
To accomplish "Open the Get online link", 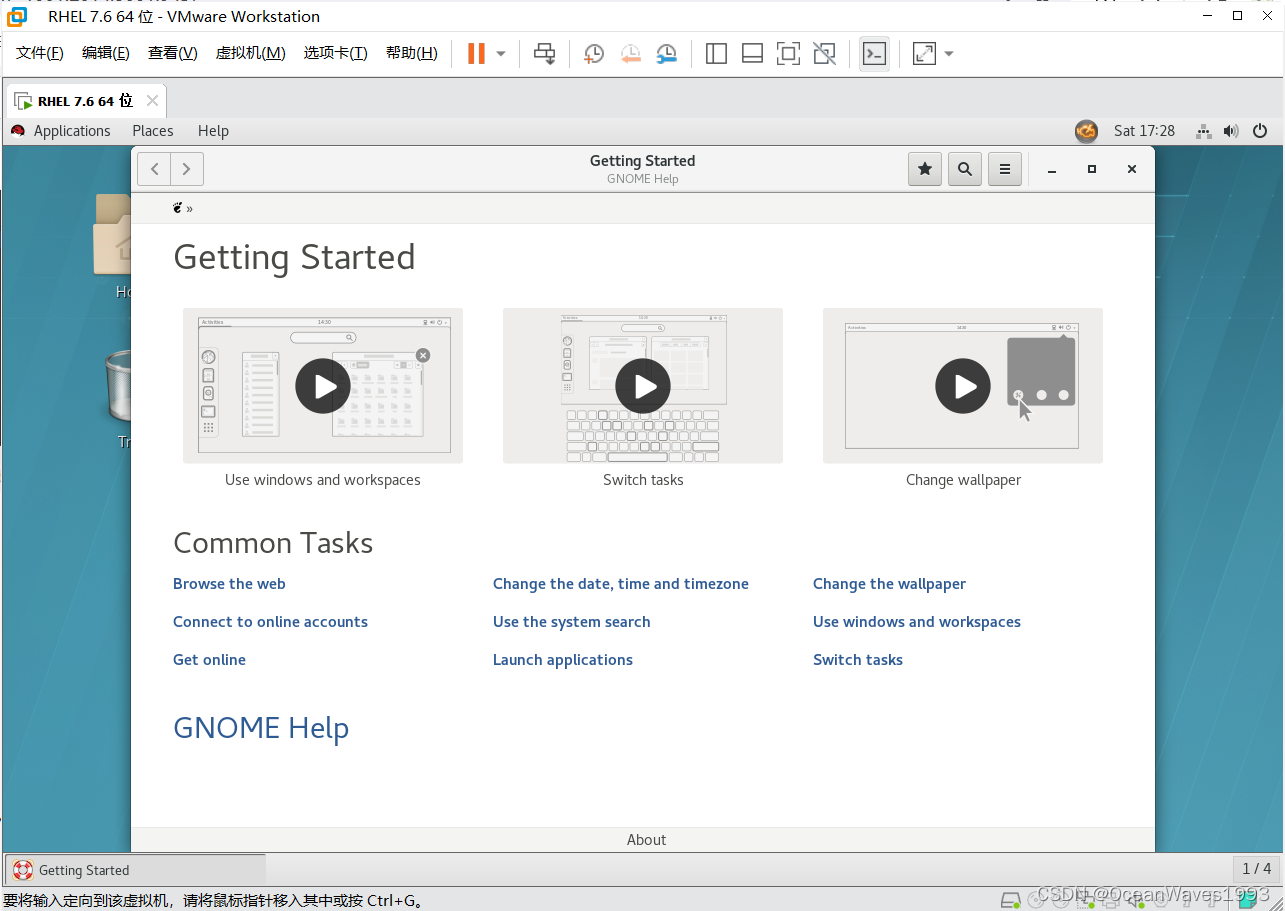I will tap(209, 660).
